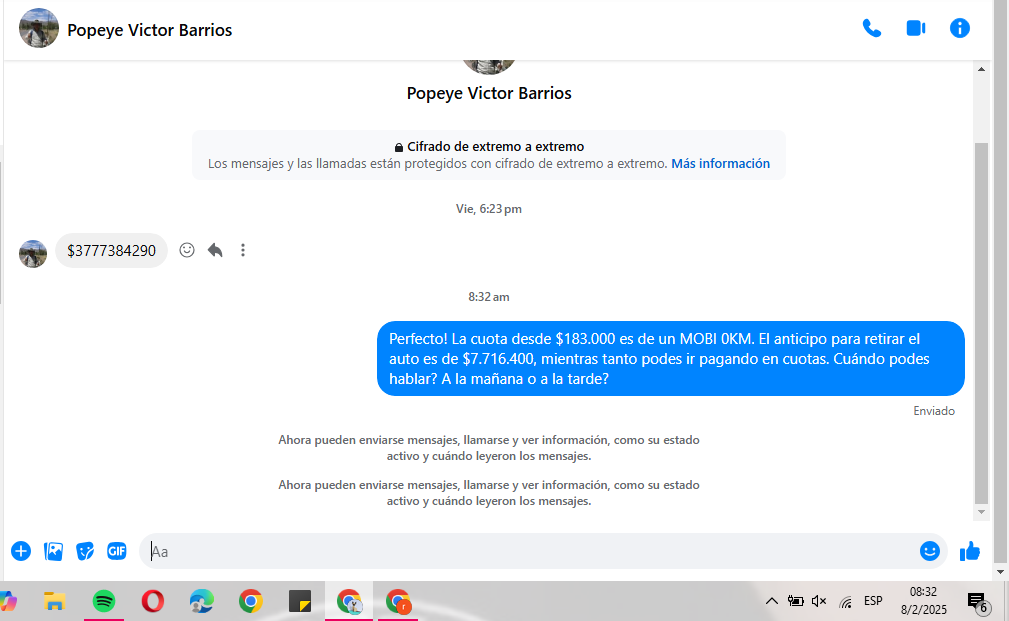
Task: Click the chat scrollbar down arrow
Action: 981,512
